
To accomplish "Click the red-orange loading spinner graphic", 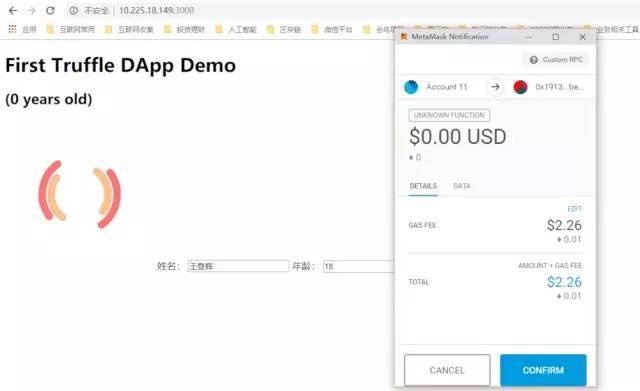I will [x=80, y=194].
